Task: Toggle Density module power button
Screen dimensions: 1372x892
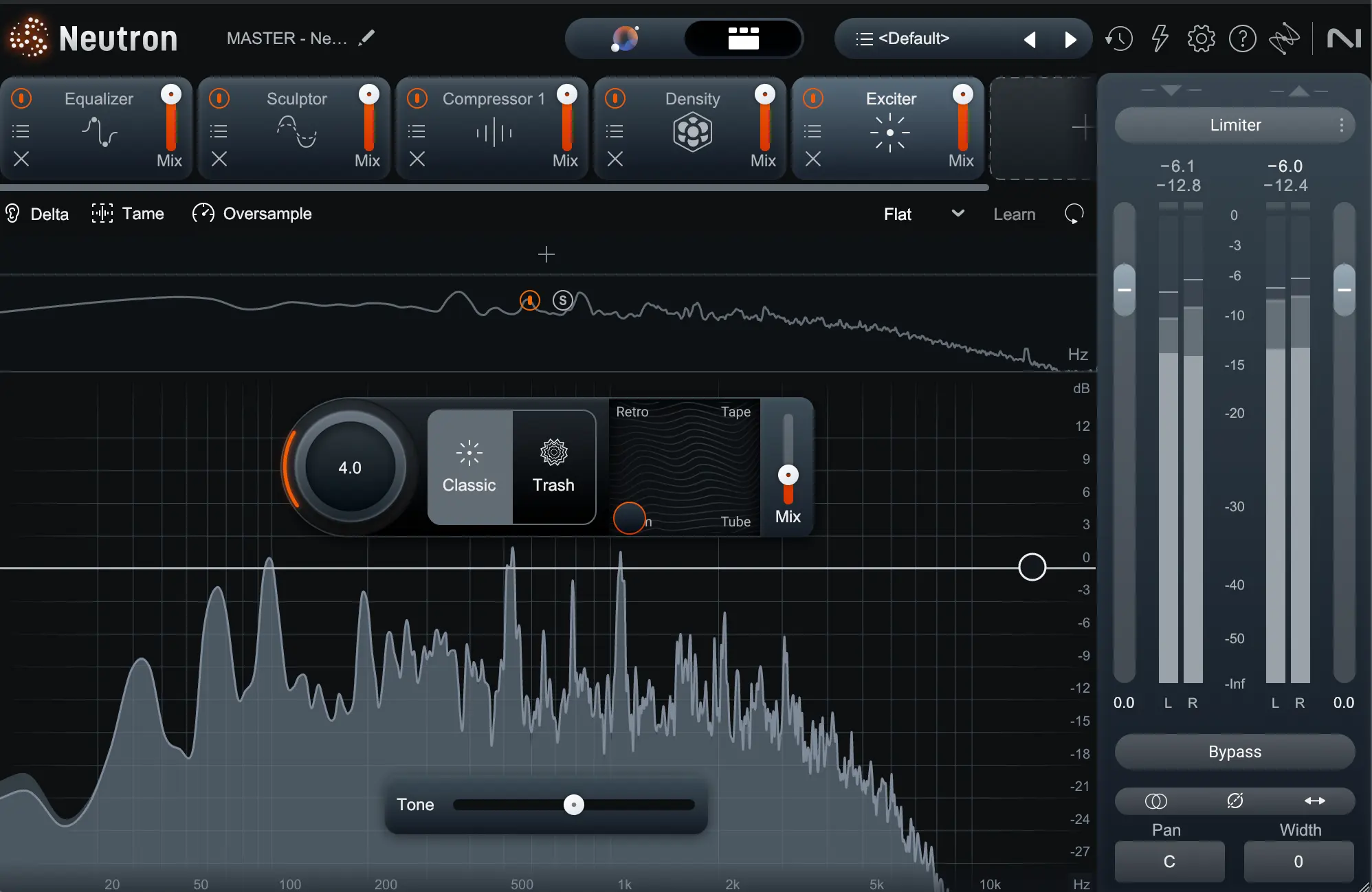Action: click(615, 98)
